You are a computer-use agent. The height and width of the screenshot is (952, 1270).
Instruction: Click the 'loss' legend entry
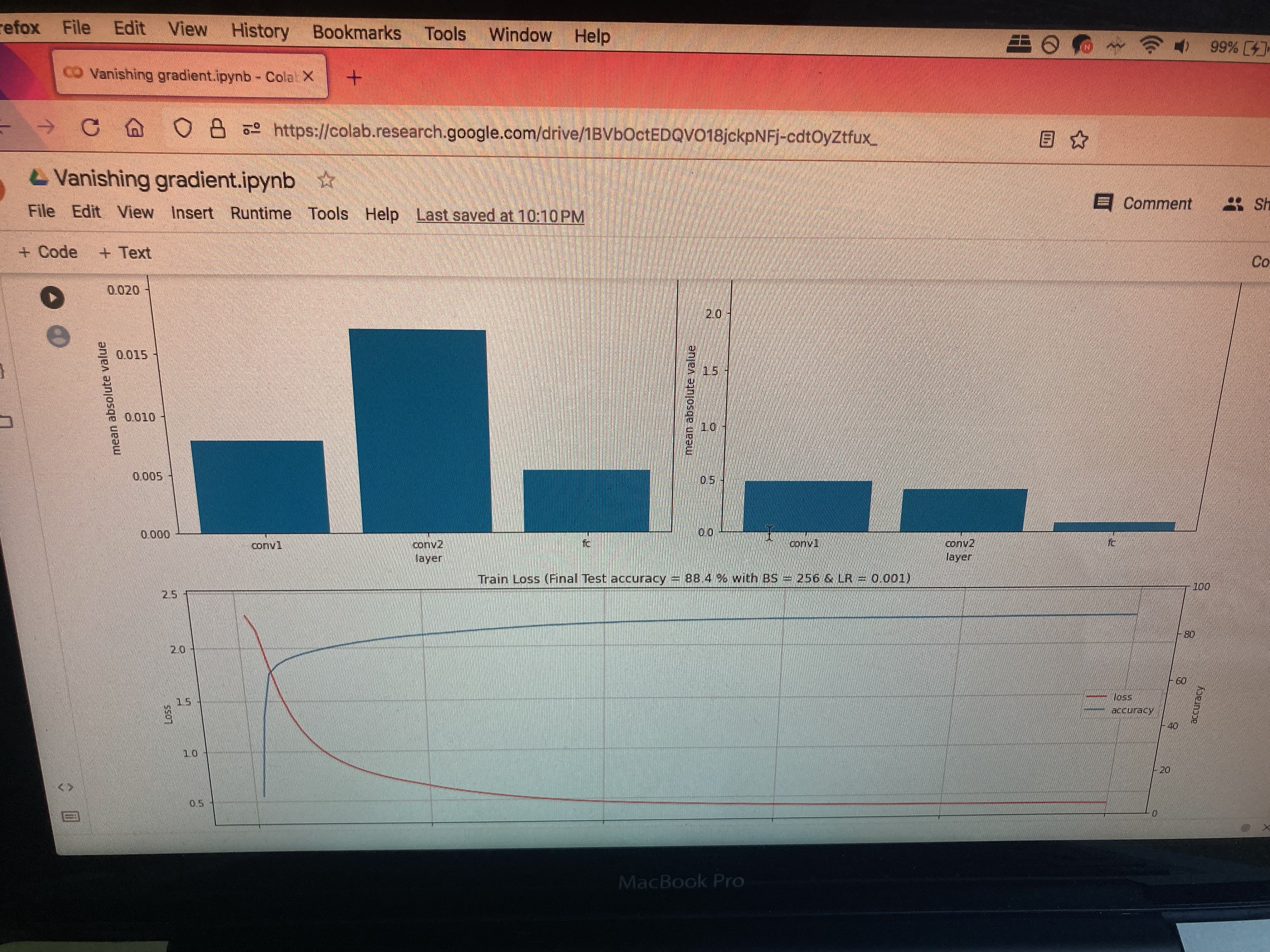1109,697
